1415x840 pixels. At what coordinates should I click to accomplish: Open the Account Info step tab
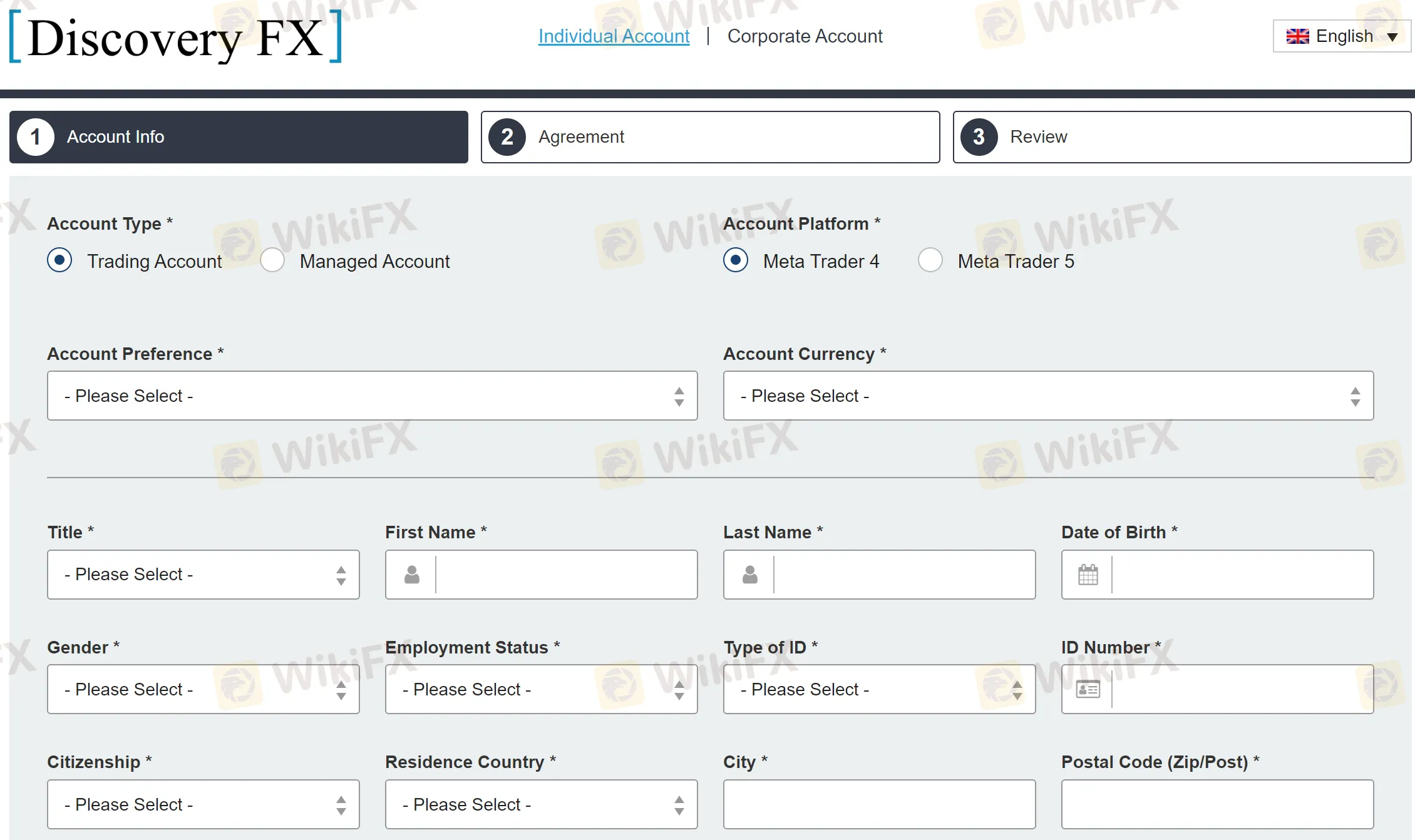point(239,137)
